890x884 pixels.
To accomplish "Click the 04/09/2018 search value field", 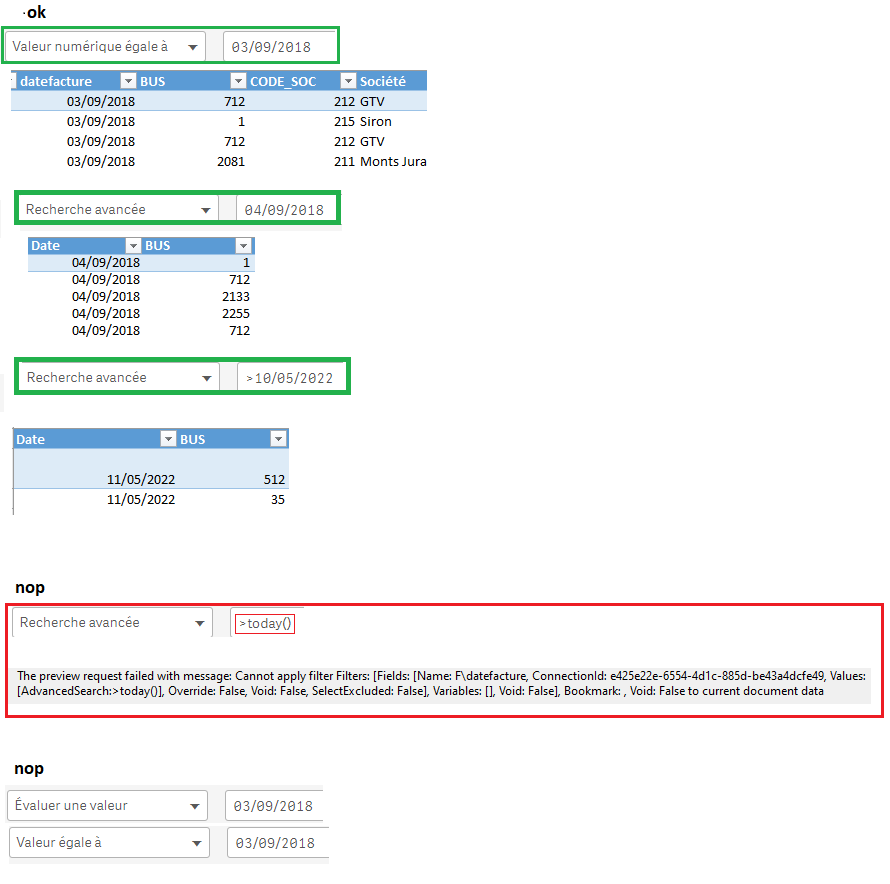I will pos(286,210).
